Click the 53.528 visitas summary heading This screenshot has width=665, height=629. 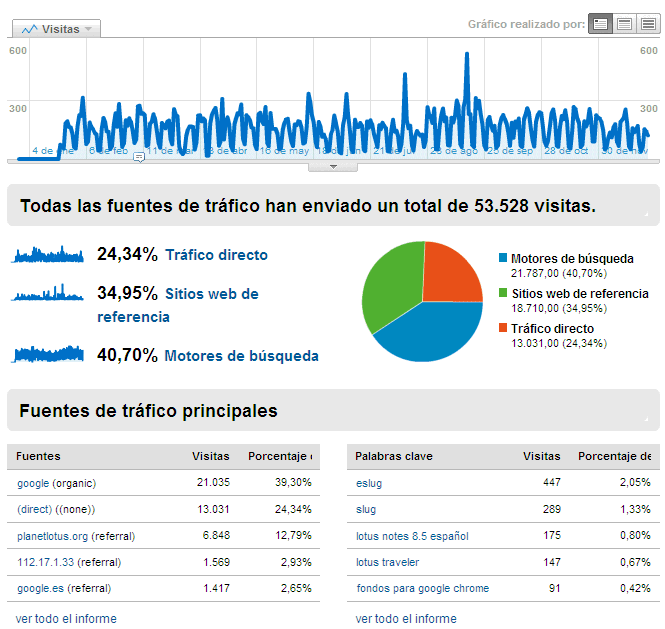(308, 206)
